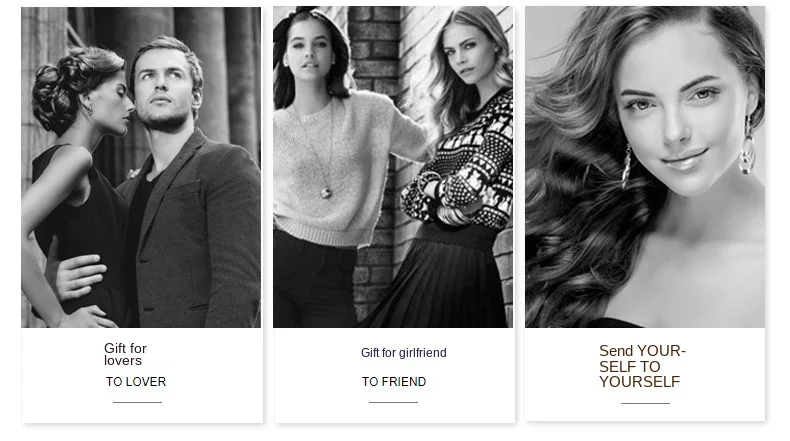Image resolution: width=790 pixels, height=441 pixels.
Task: Click the word 'YOURSELF' on the last line
Action: [x=640, y=382]
